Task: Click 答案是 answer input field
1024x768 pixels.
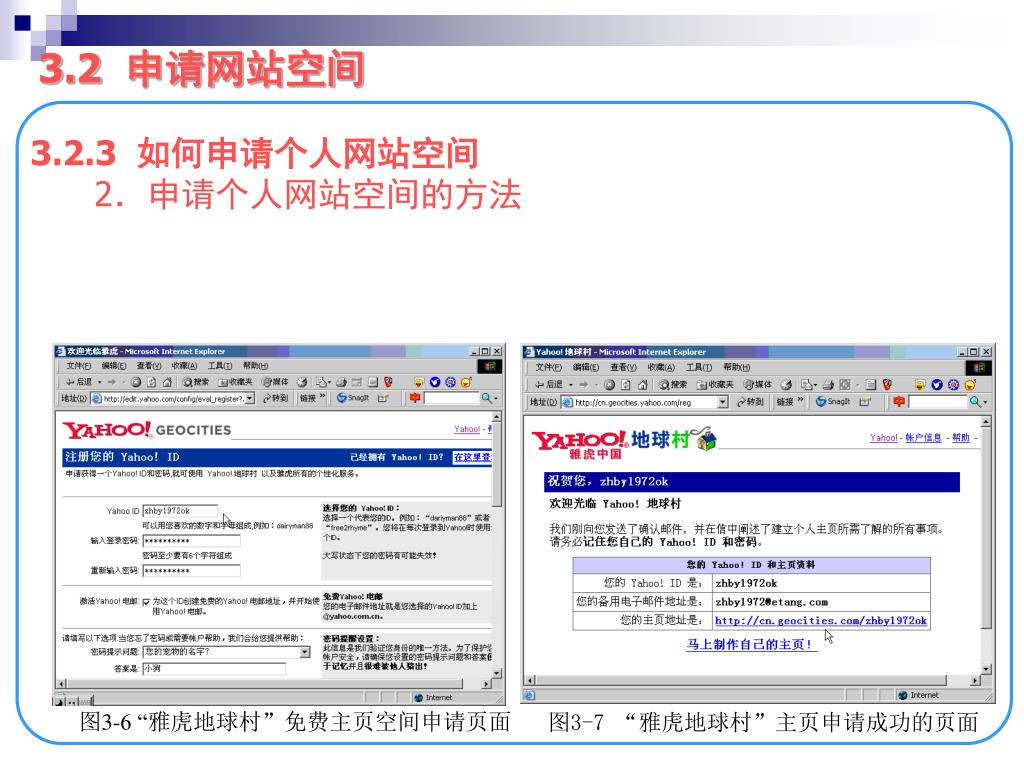Action: 214,669
